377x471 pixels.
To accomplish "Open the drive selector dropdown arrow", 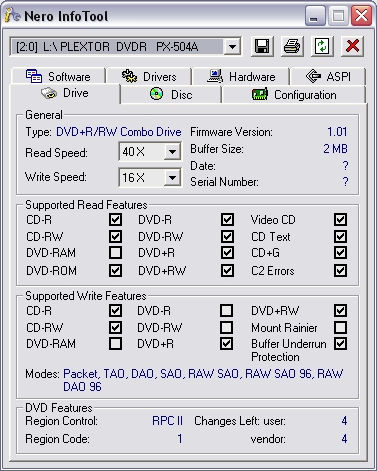I will [x=232, y=46].
